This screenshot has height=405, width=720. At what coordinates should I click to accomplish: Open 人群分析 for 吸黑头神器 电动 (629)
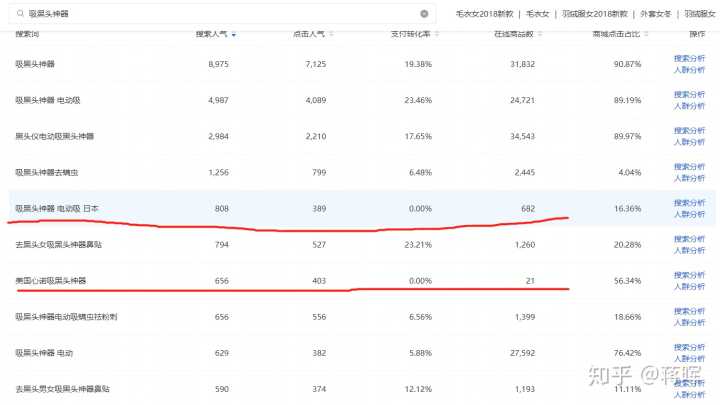(689, 359)
